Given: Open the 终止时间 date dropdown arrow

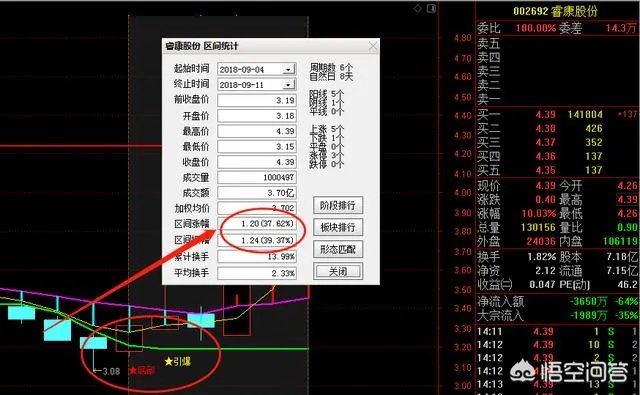Looking at the screenshot, I should (x=289, y=84).
